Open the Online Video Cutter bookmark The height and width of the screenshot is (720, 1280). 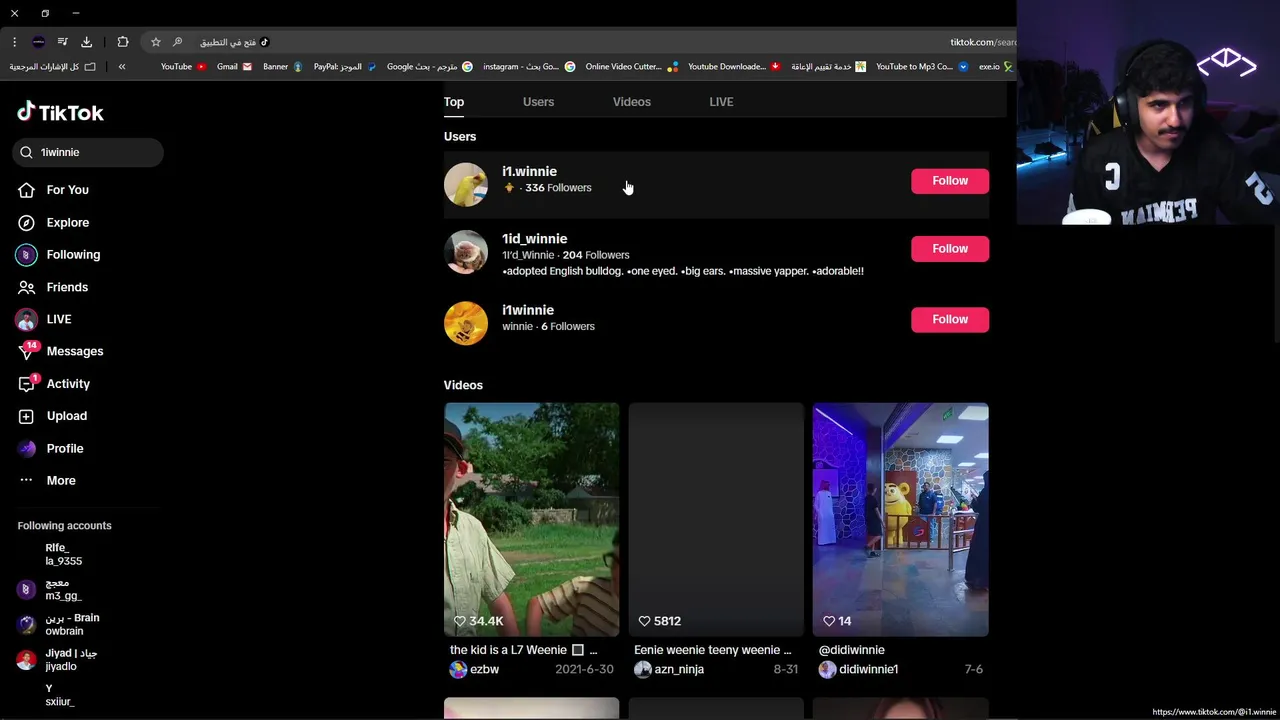(632, 67)
